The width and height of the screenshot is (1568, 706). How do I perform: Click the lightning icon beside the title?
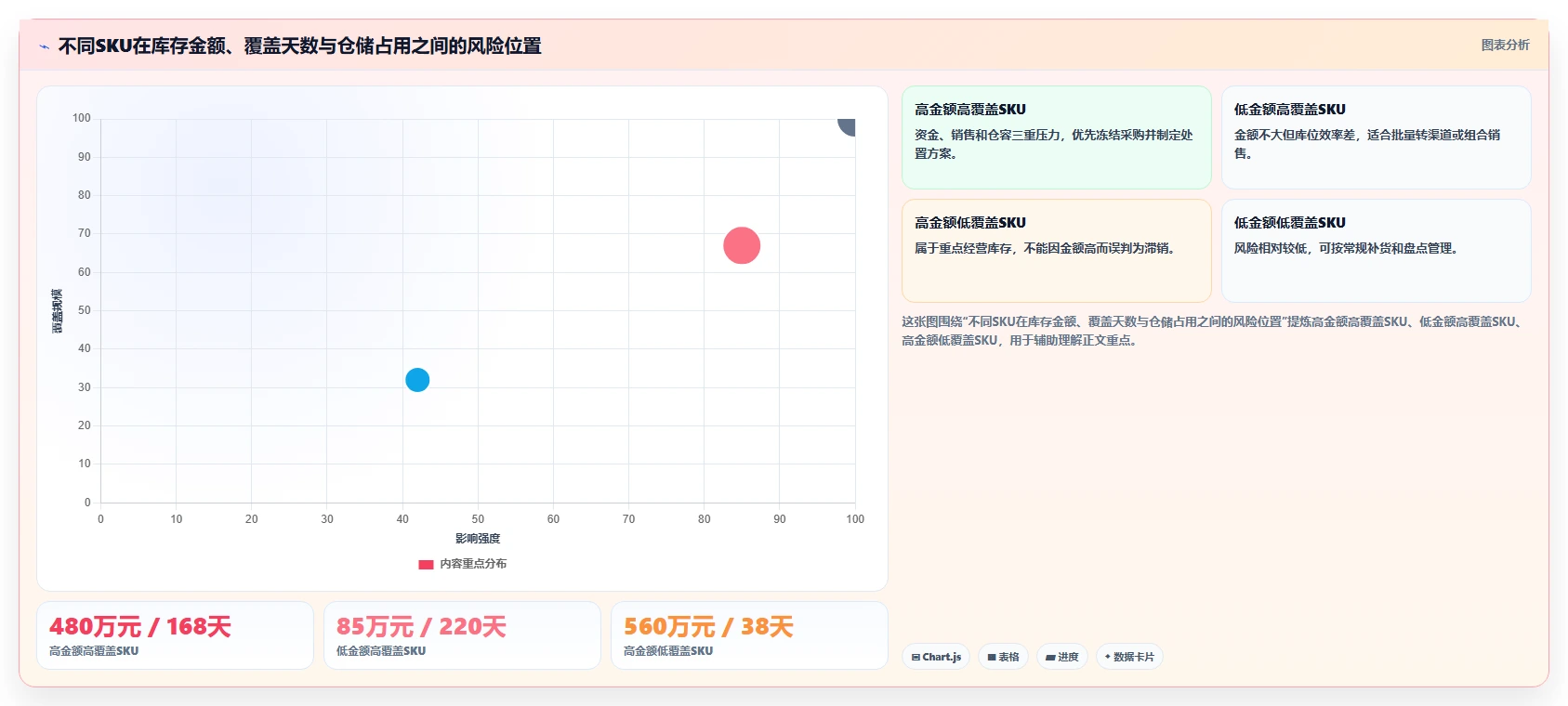pos(44,46)
